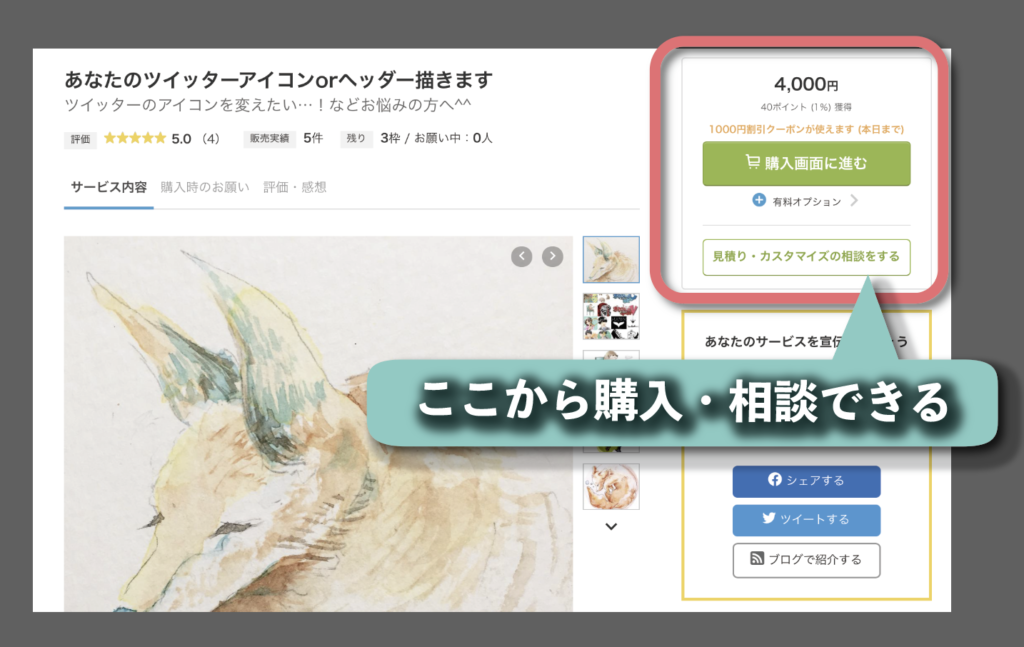Select the first fox thumbnail
The width and height of the screenshot is (1024, 647).
coord(611,259)
